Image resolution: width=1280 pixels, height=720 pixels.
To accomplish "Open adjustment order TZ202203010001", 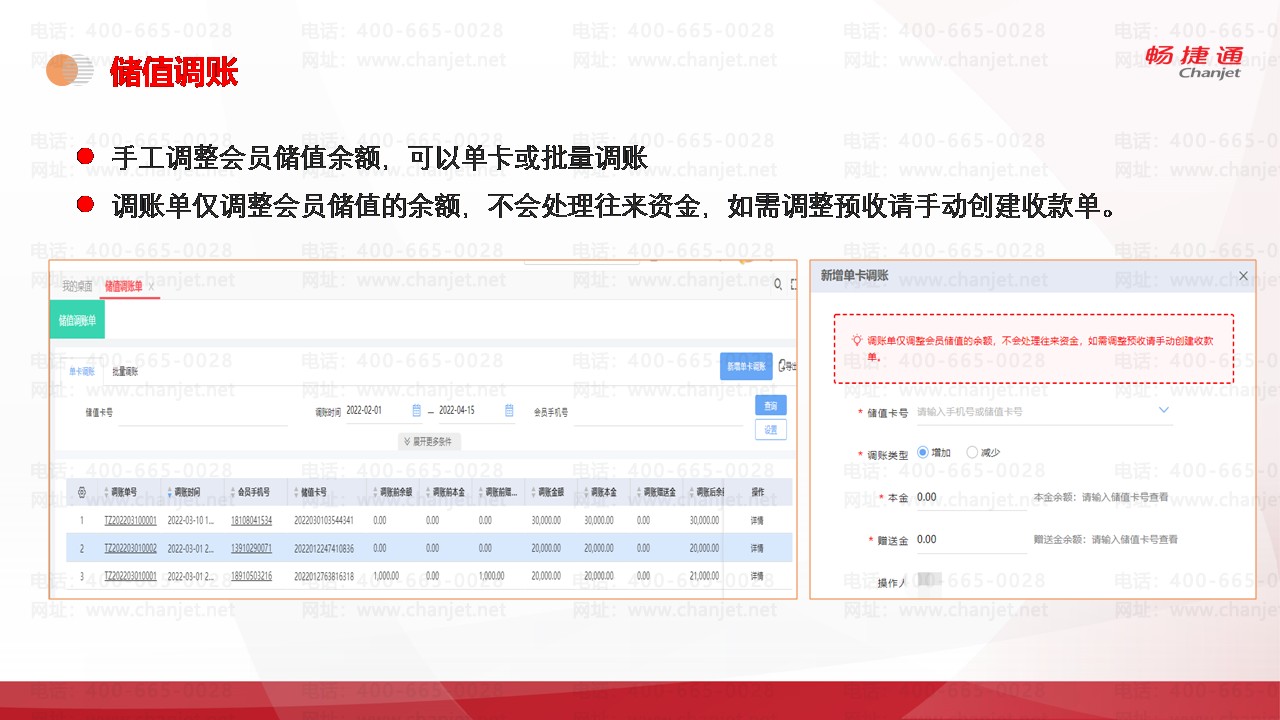I will [x=130, y=576].
